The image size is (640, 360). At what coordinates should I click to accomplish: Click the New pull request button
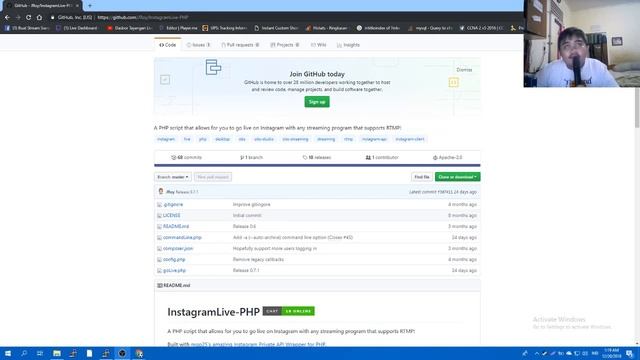click(x=213, y=177)
